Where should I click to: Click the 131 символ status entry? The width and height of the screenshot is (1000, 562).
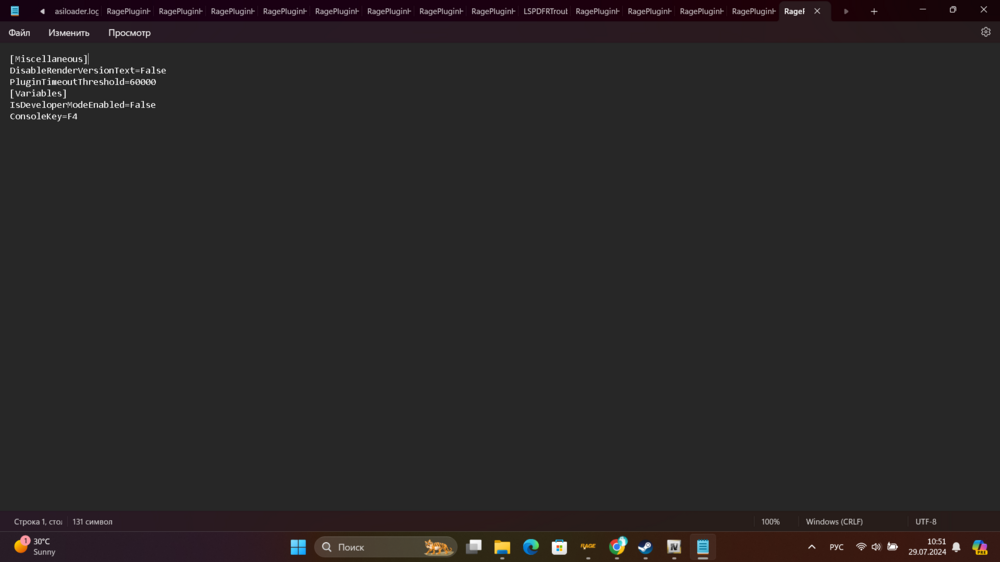click(92, 521)
